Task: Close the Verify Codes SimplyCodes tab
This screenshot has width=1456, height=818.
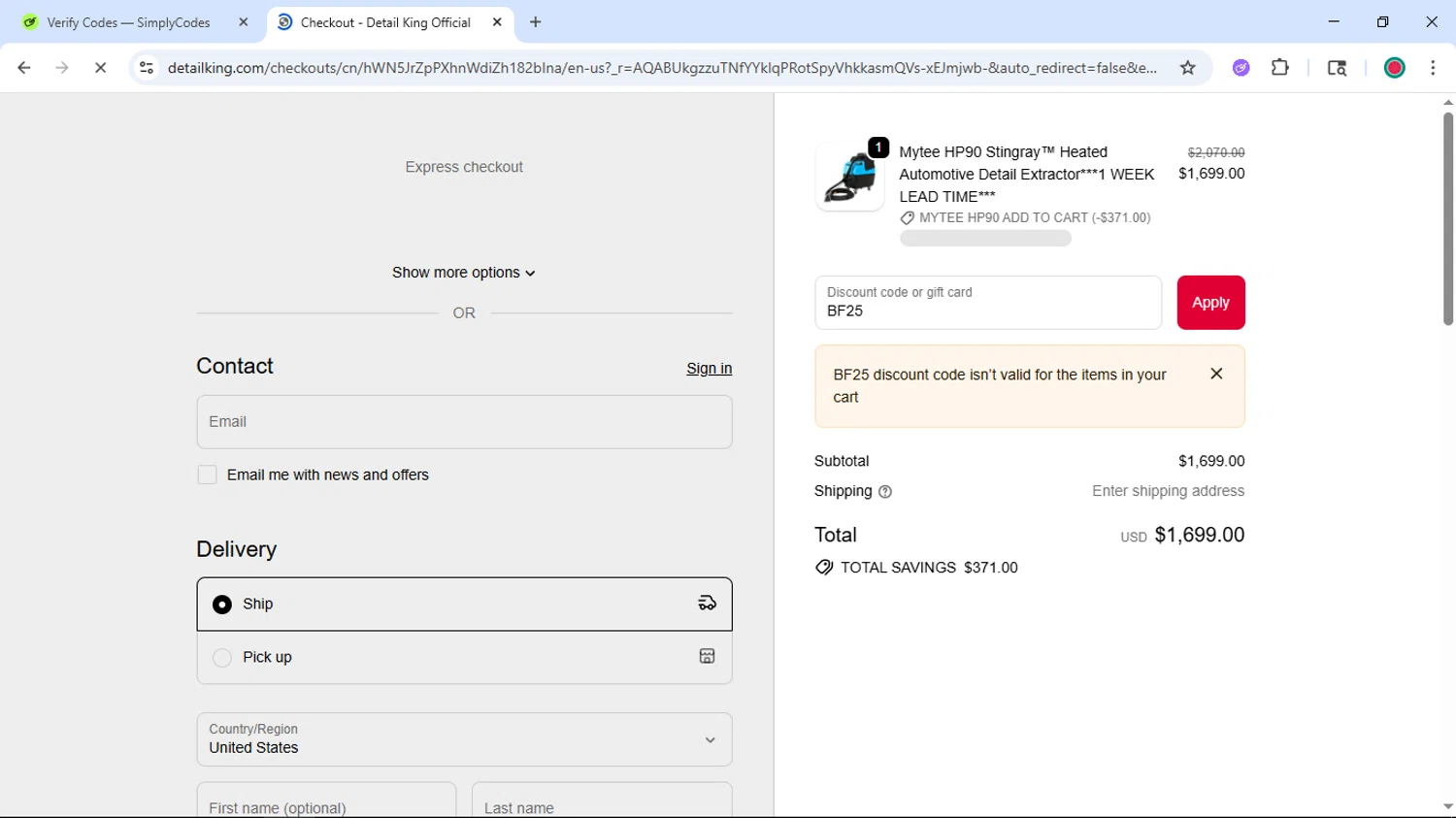Action: pos(244,22)
